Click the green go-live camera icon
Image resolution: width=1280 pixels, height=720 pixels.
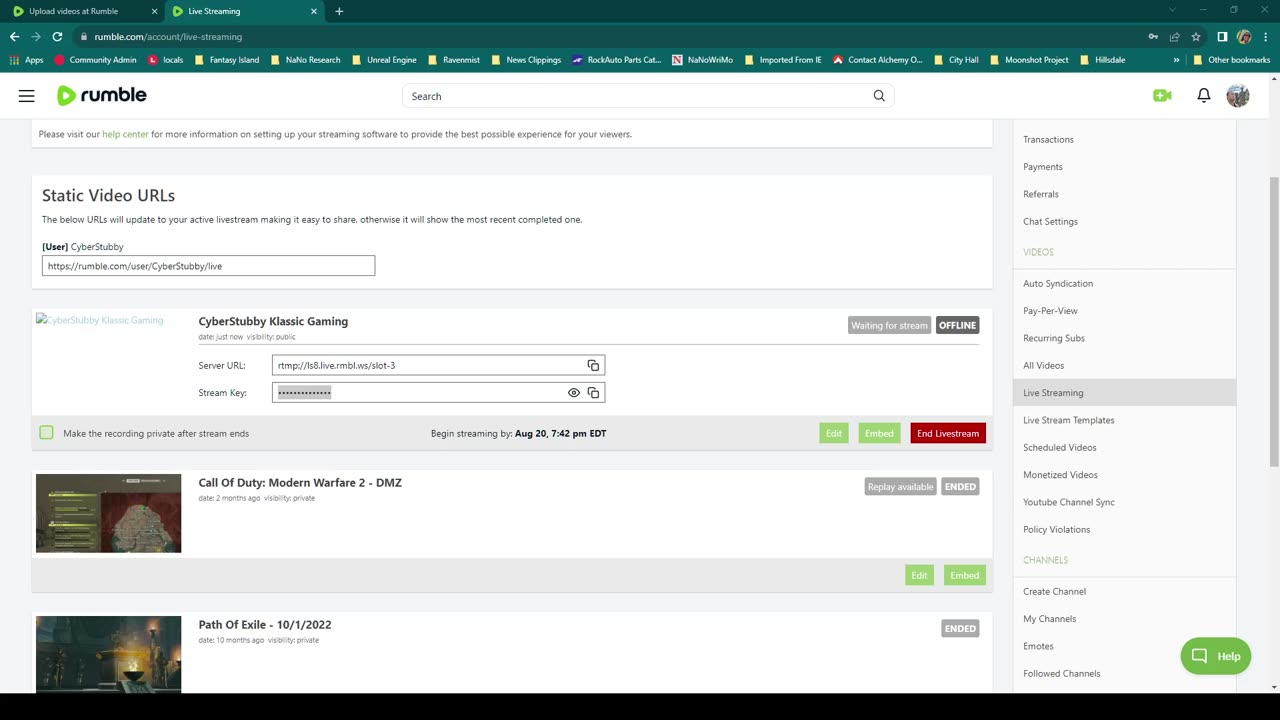tap(1162, 96)
